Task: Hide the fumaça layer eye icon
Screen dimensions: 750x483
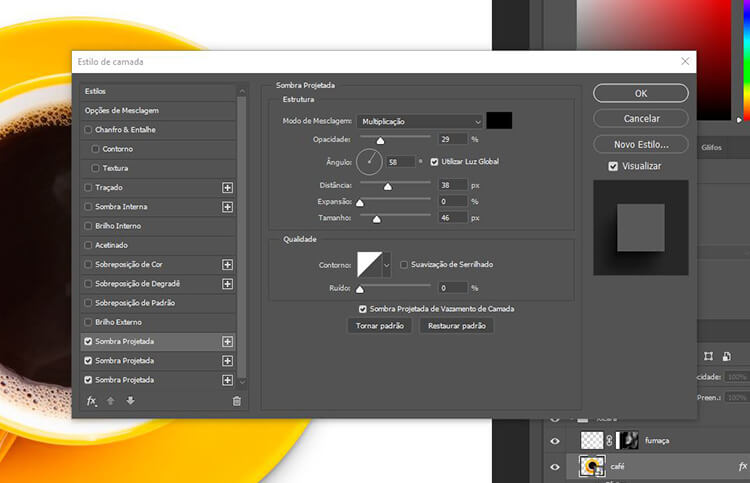Action: [555, 440]
